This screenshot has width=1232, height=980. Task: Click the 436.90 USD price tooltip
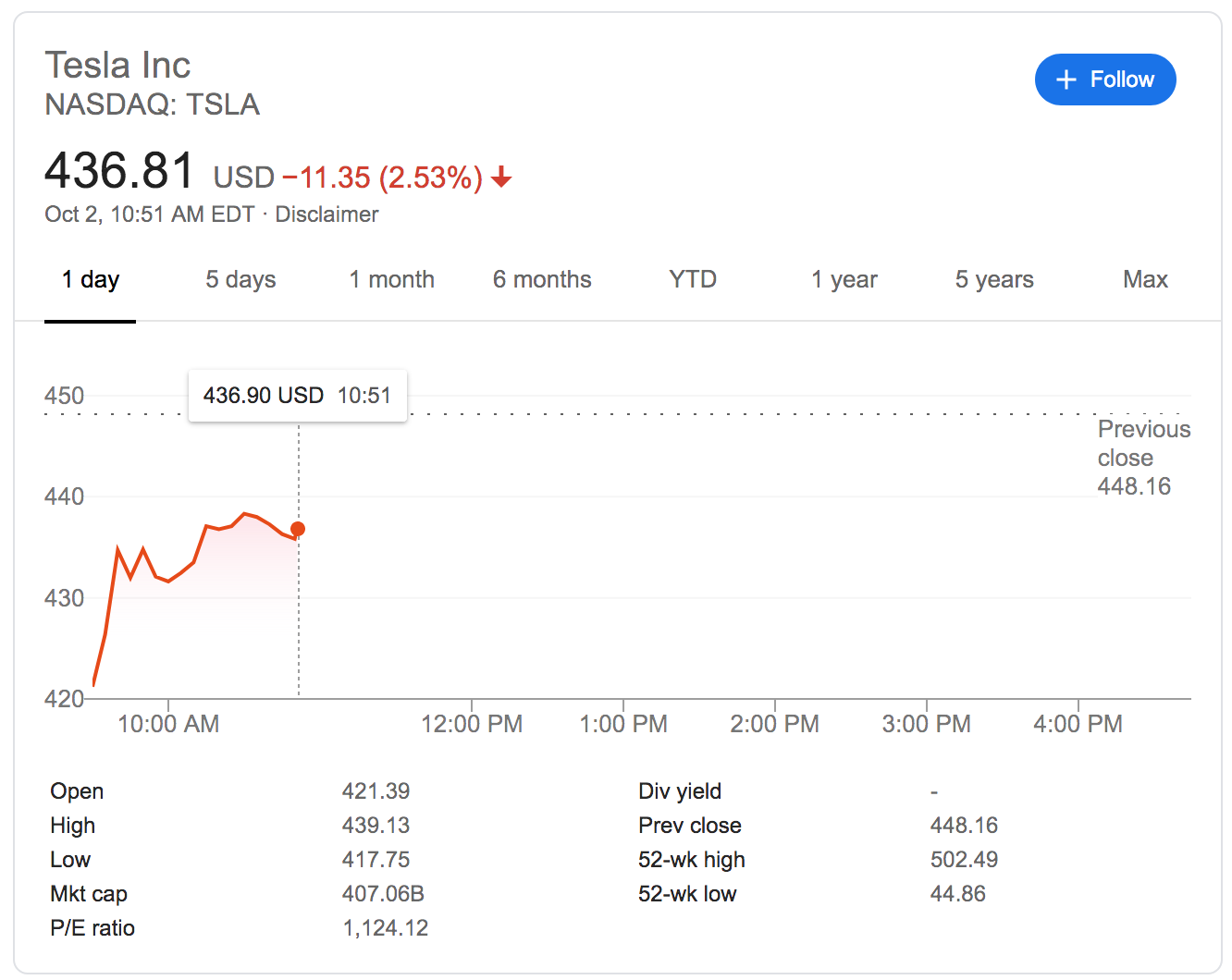pos(297,396)
